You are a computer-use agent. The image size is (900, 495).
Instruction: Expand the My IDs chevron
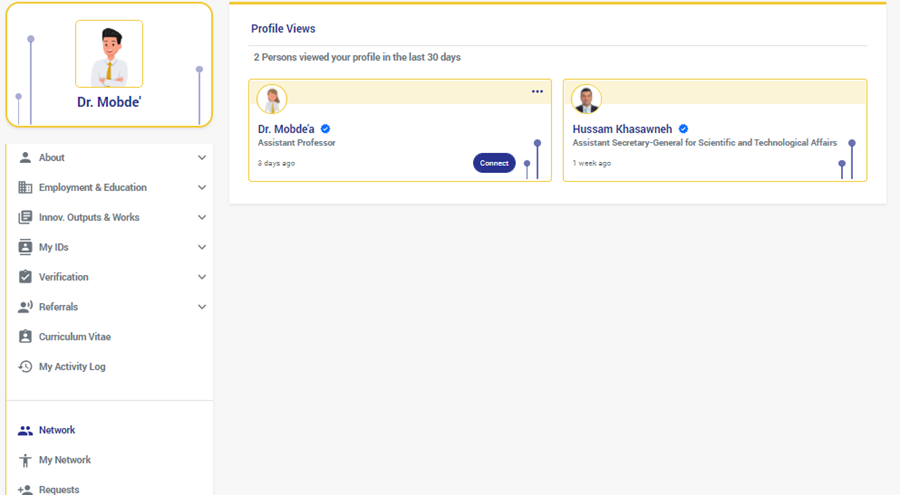click(202, 247)
